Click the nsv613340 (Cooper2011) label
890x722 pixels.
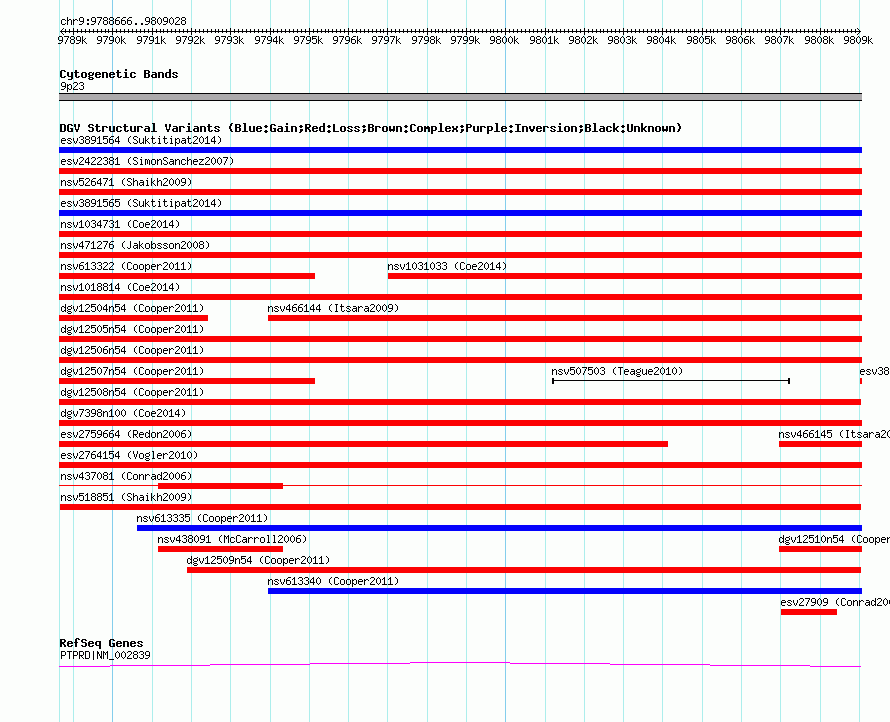click(x=333, y=581)
